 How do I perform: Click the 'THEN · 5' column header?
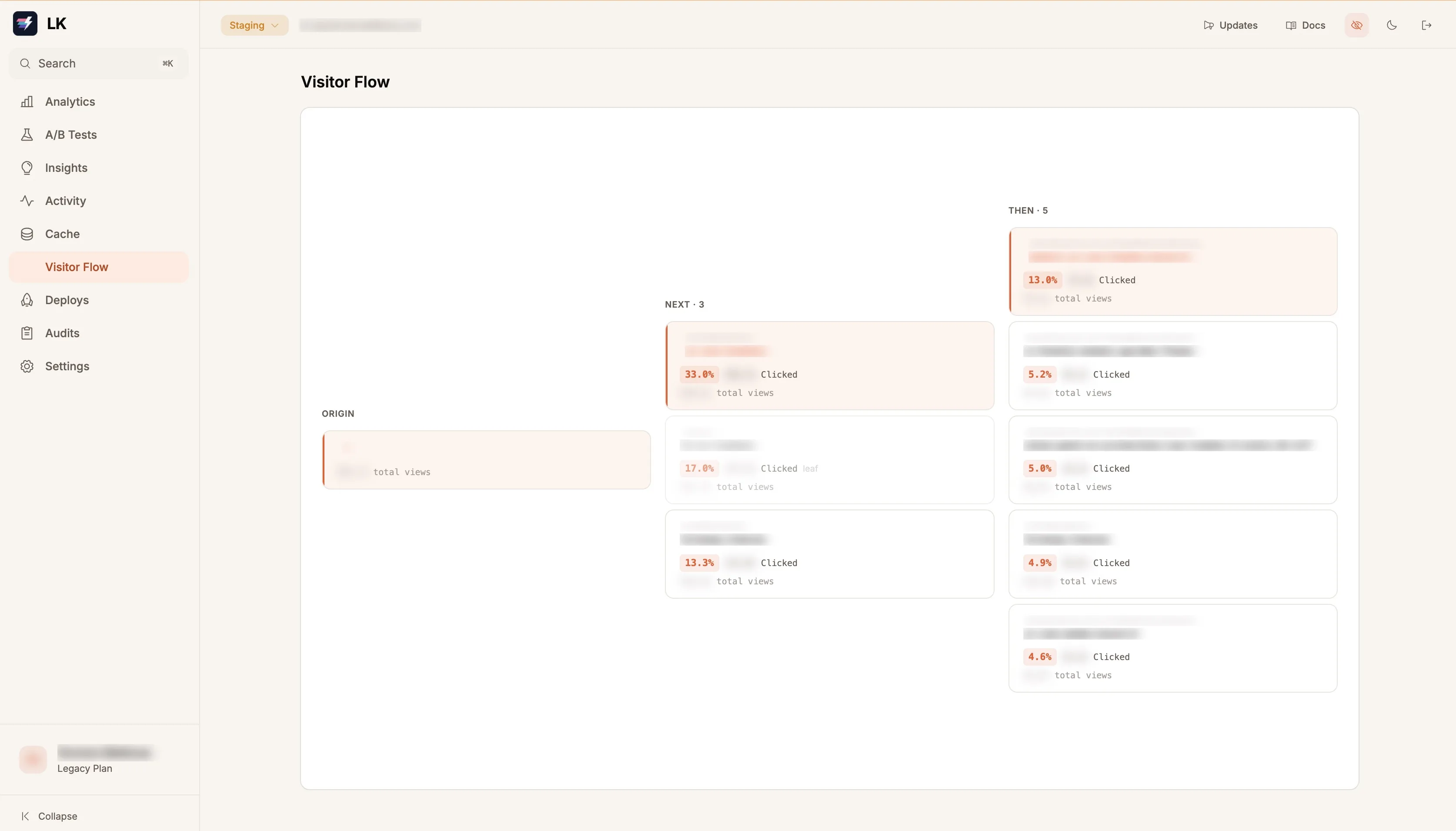pyautogui.click(x=1028, y=211)
